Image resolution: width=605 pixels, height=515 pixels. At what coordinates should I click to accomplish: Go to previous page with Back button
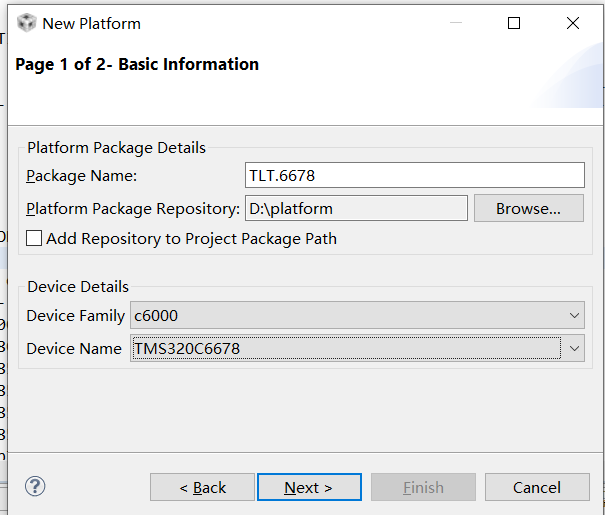(x=202, y=487)
